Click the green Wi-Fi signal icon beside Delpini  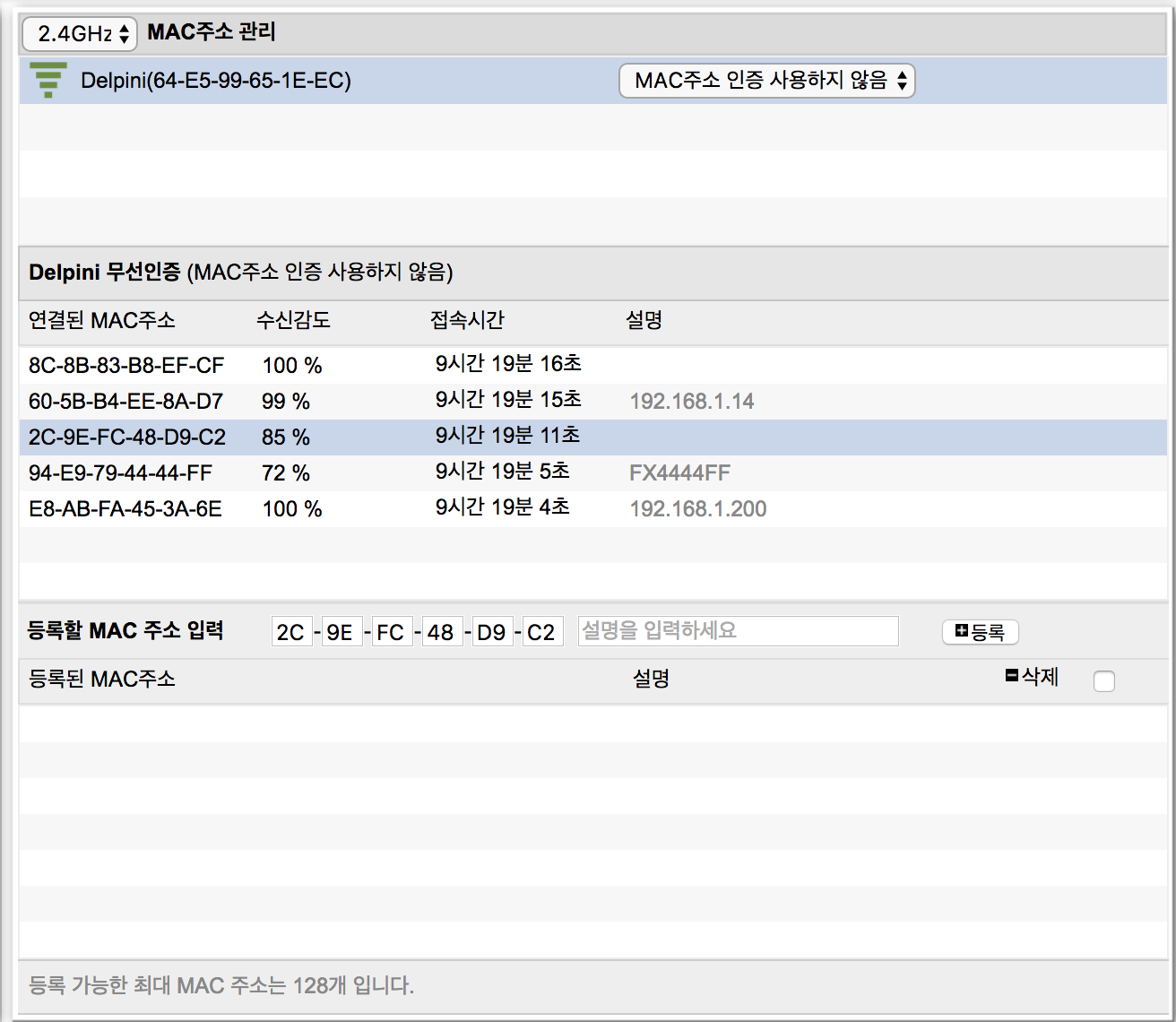pos(48,81)
